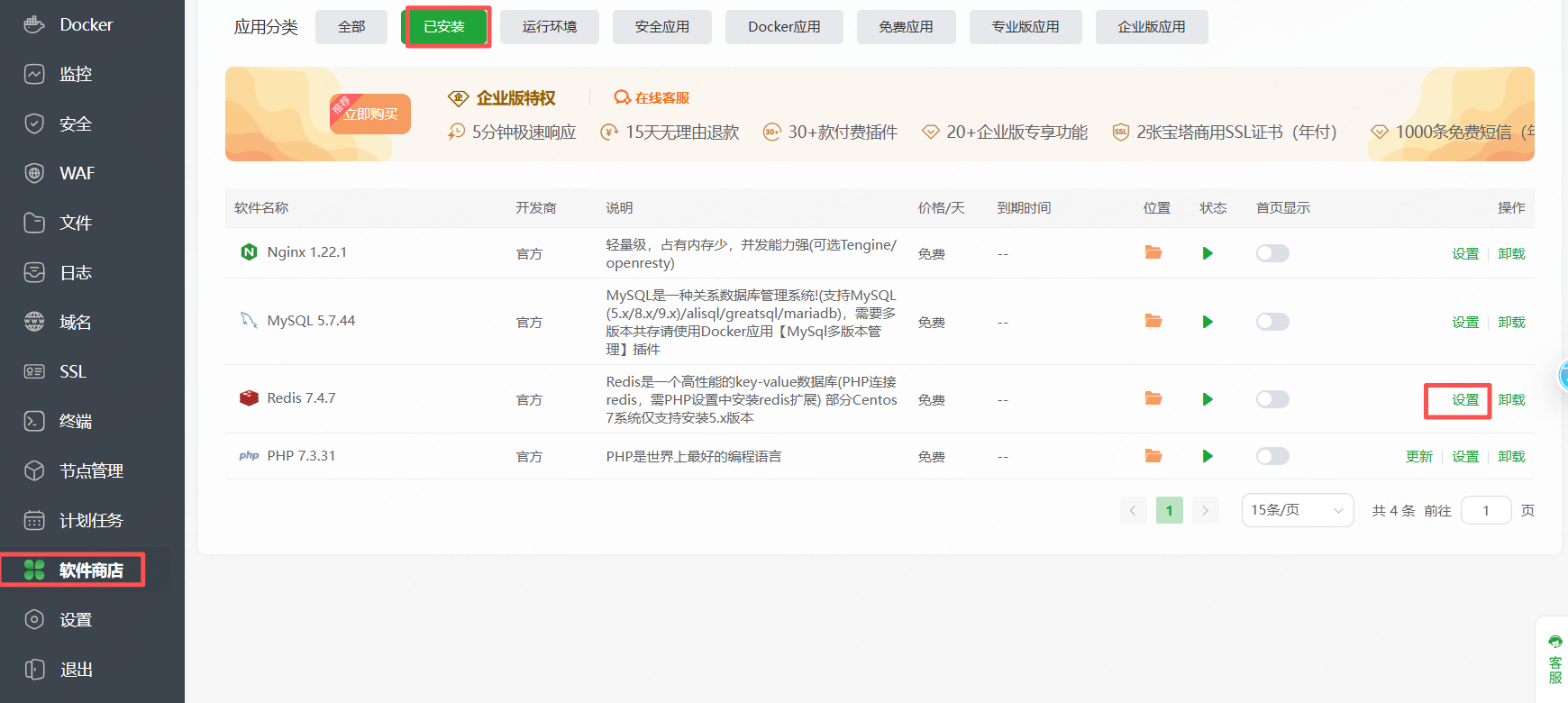Toggle PHP homepage display switch
This screenshot has width=1568, height=703.
point(1272,456)
